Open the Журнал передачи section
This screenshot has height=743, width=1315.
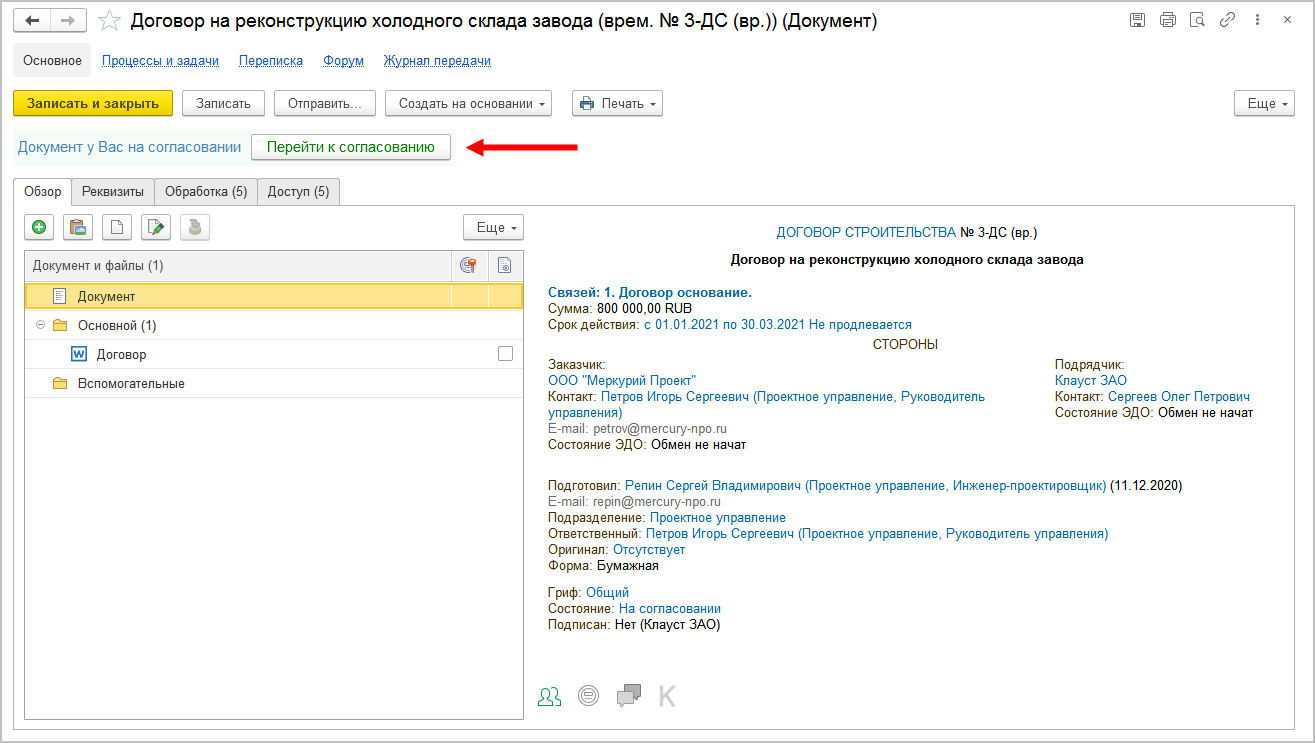[x=437, y=61]
